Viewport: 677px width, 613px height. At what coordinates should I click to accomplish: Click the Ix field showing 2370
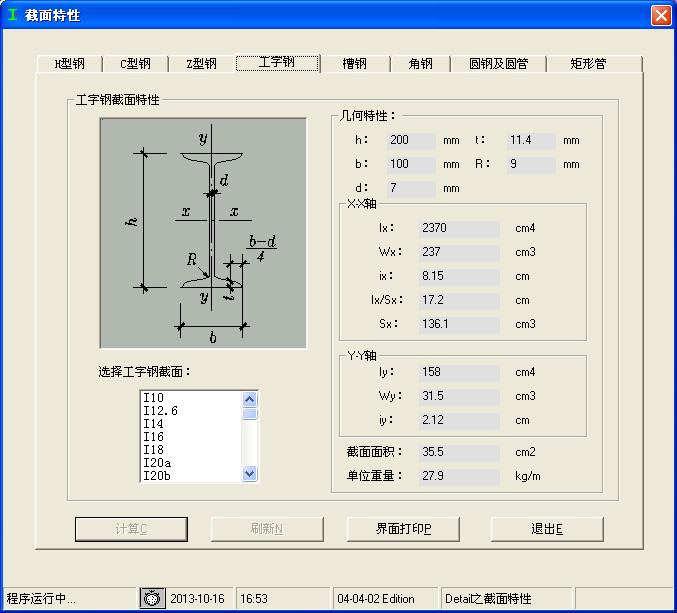coord(459,228)
